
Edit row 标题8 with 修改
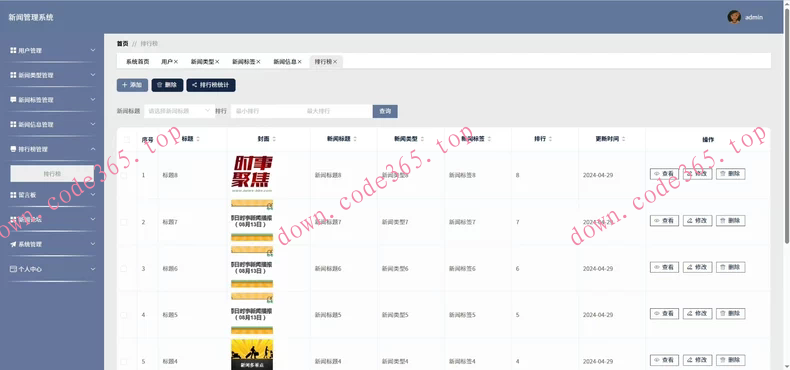(x=697, y=174)
